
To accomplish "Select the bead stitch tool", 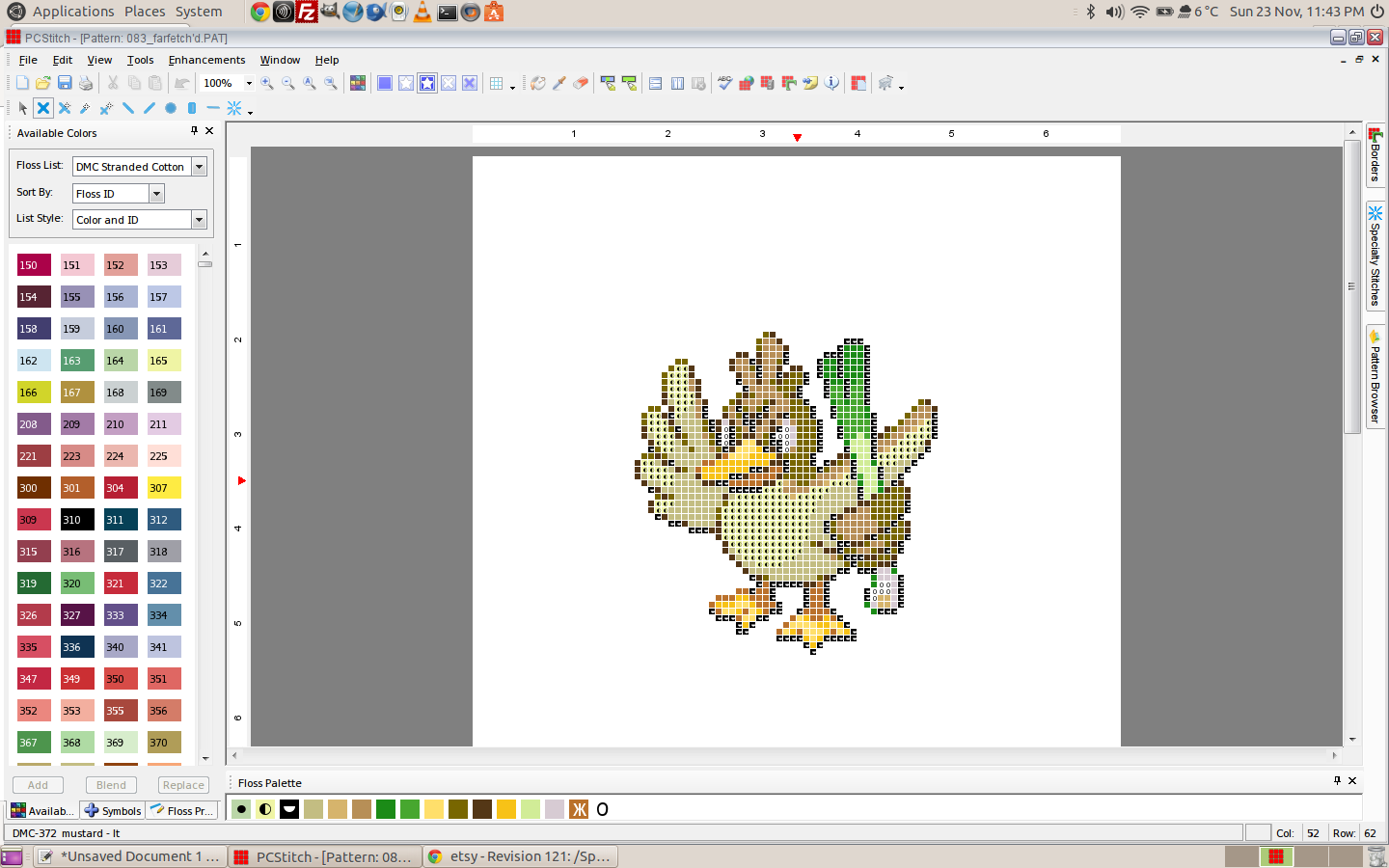I will [x=192, y=108].
